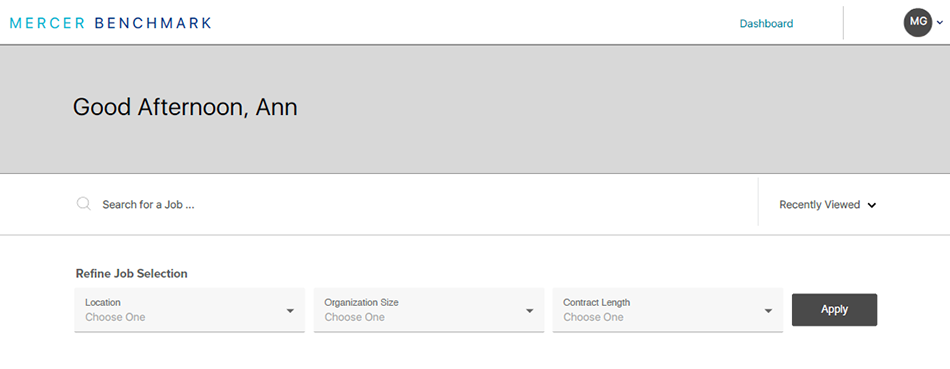Click the Location dropdown arrow
This screenshot has width=950, height=369.
pos(290,311)
